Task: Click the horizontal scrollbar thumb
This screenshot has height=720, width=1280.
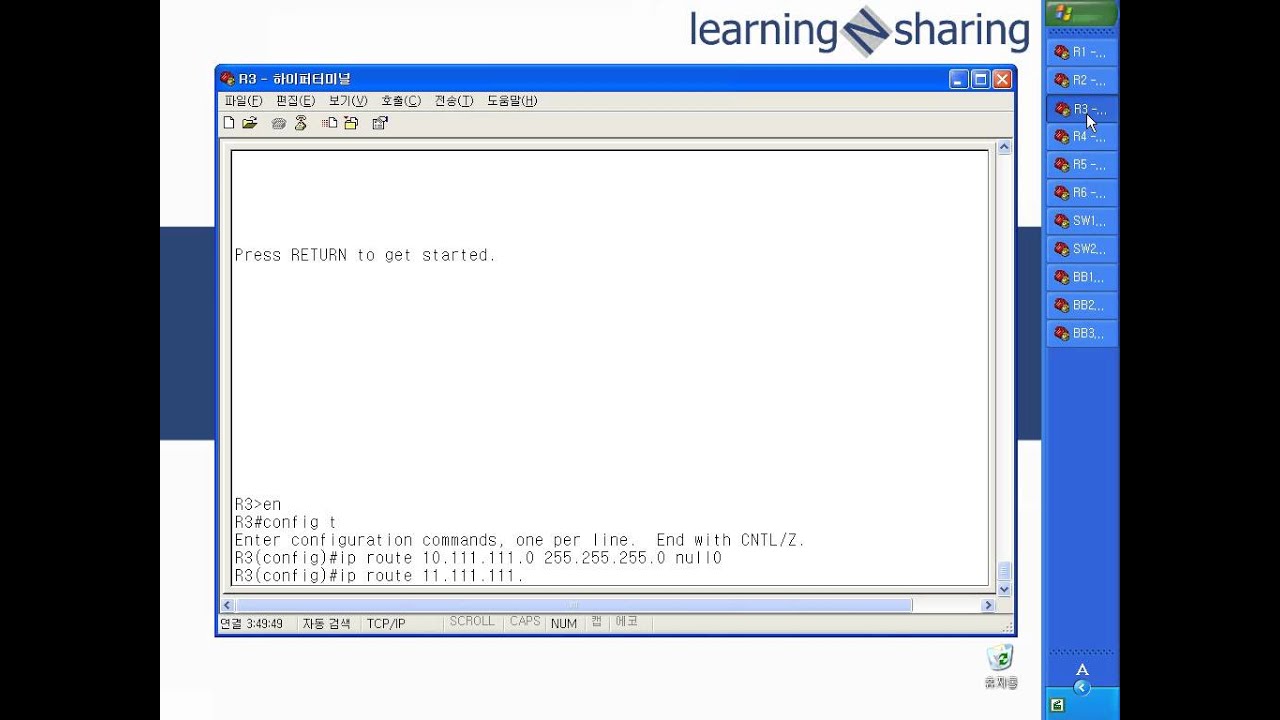Action: pyautogui.click(x=574, y=605)
